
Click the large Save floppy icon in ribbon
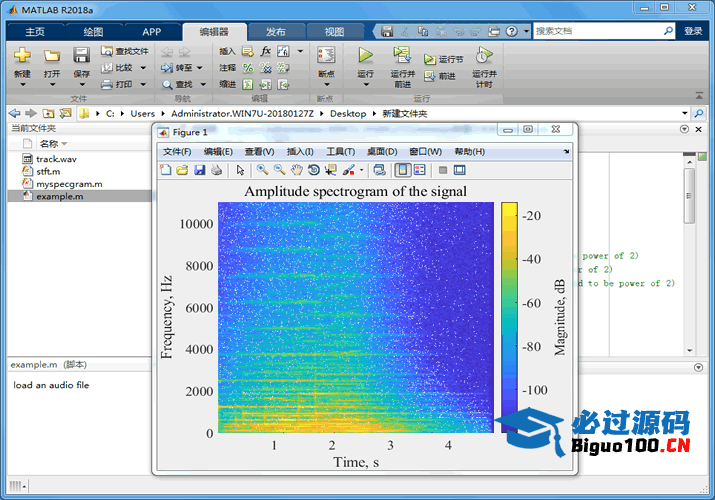pyautogui.click(x=81, y=55)
